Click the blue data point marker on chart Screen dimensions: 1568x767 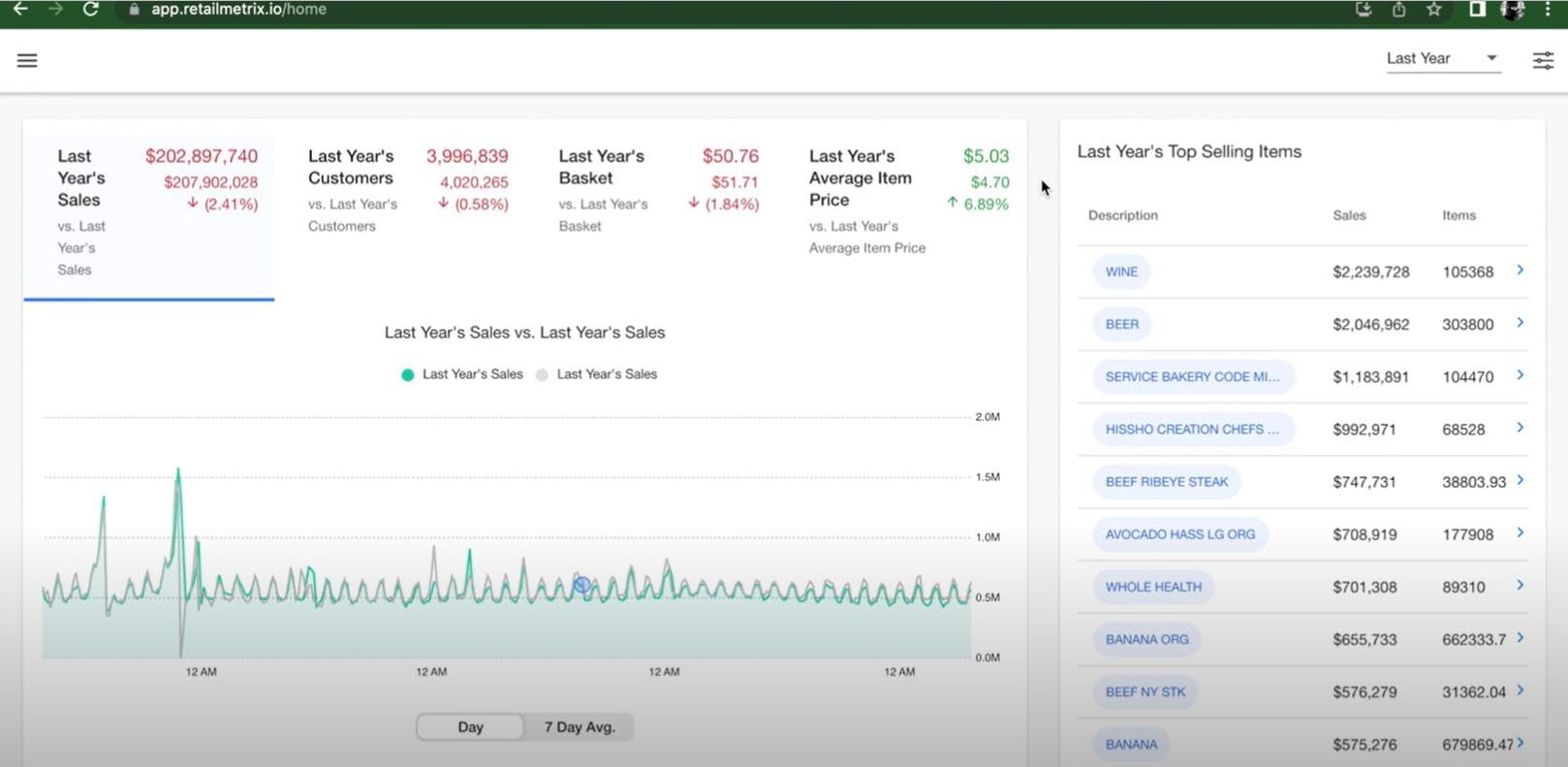pyautogui.click(x=581, y=585)
